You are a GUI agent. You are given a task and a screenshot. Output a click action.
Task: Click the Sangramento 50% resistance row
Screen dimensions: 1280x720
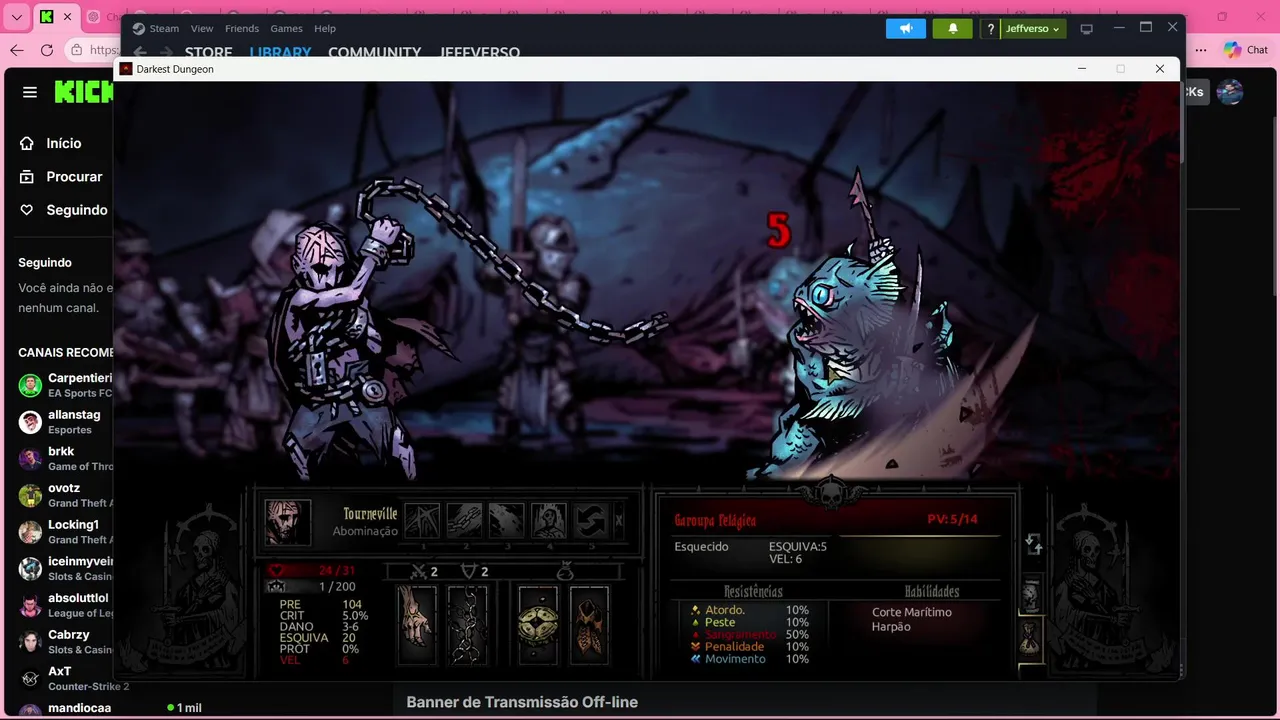pos(750,634)
